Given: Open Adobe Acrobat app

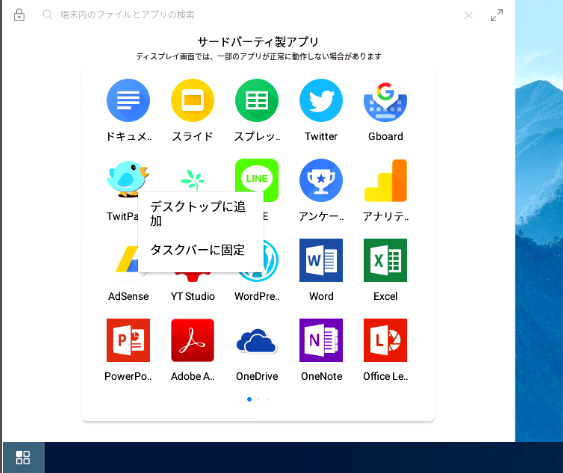Looking at the screenshot, I should [x=192, y=340].
